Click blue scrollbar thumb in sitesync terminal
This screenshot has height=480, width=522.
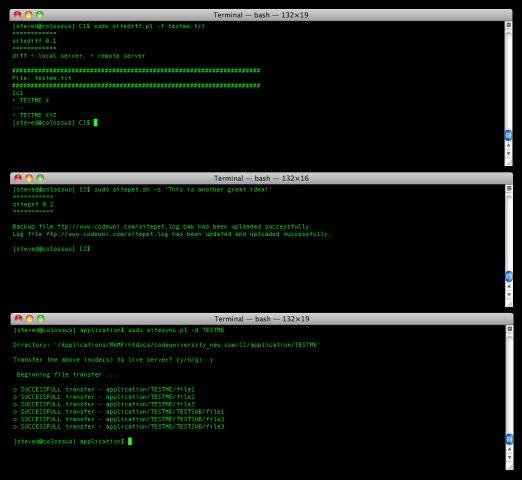point(510,439)
